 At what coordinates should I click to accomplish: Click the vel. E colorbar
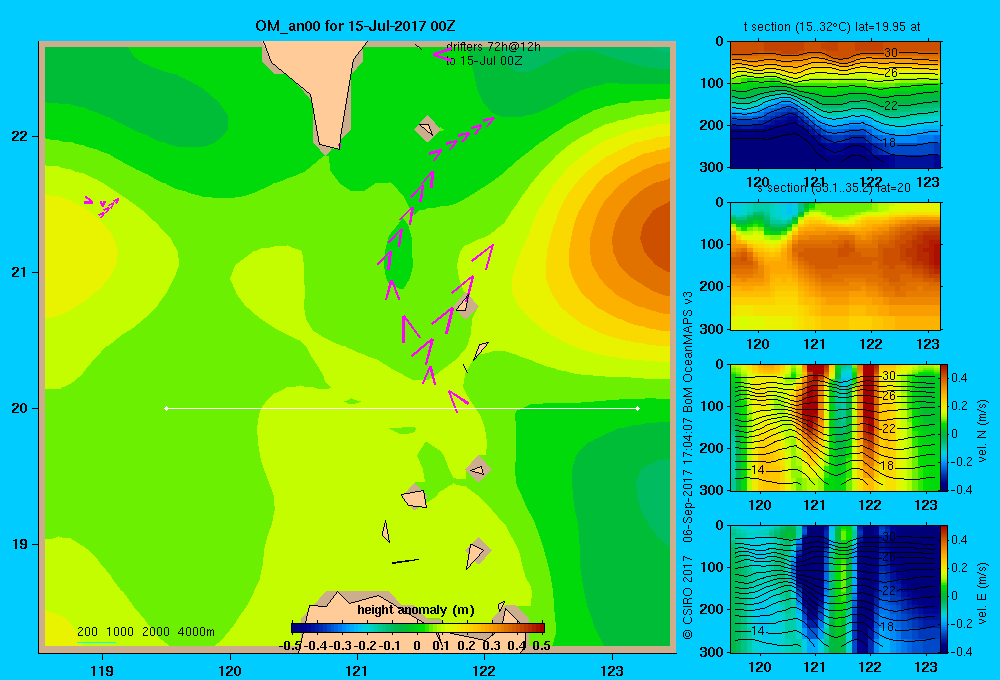click(x=945, y=589)
